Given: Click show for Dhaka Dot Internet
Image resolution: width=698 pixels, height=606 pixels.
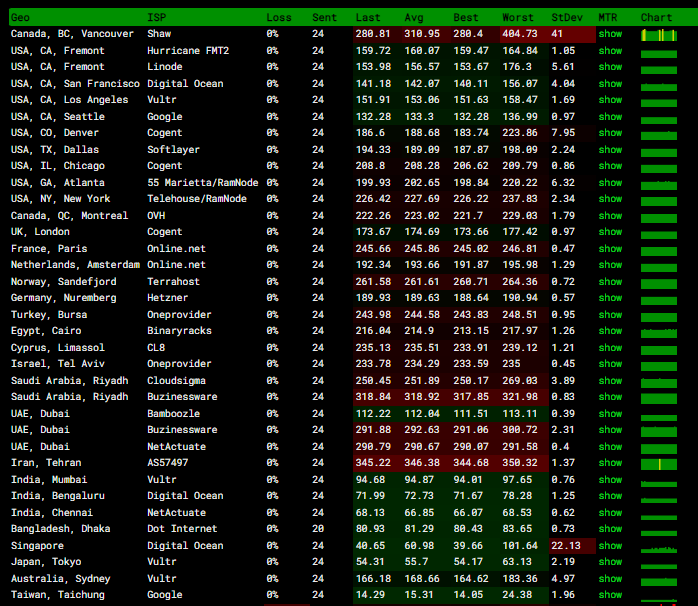Looking at the screenshot, I should [x=610, y=528].
